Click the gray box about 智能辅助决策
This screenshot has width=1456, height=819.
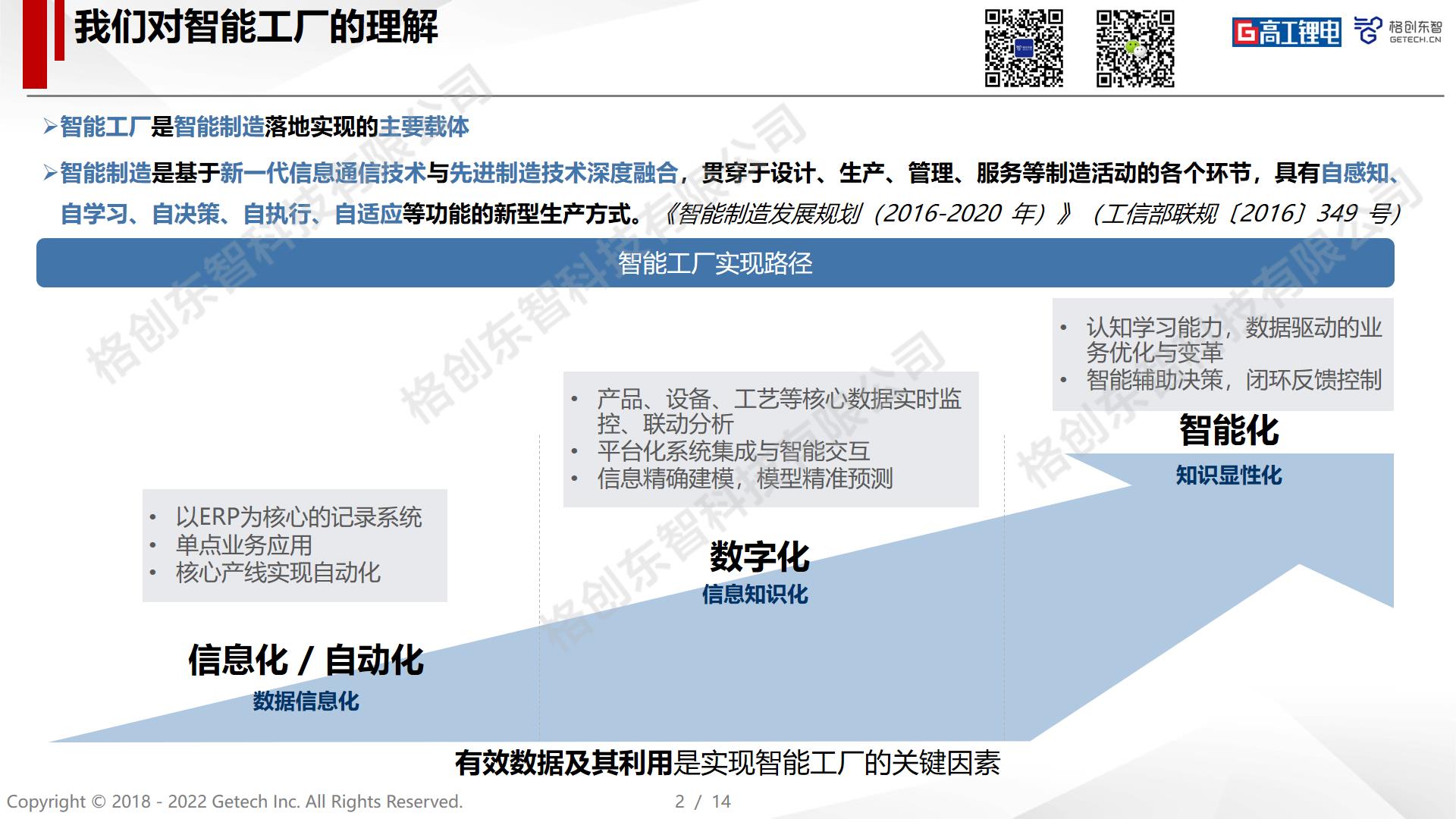pyautogui.click(x=1222, y=355)
